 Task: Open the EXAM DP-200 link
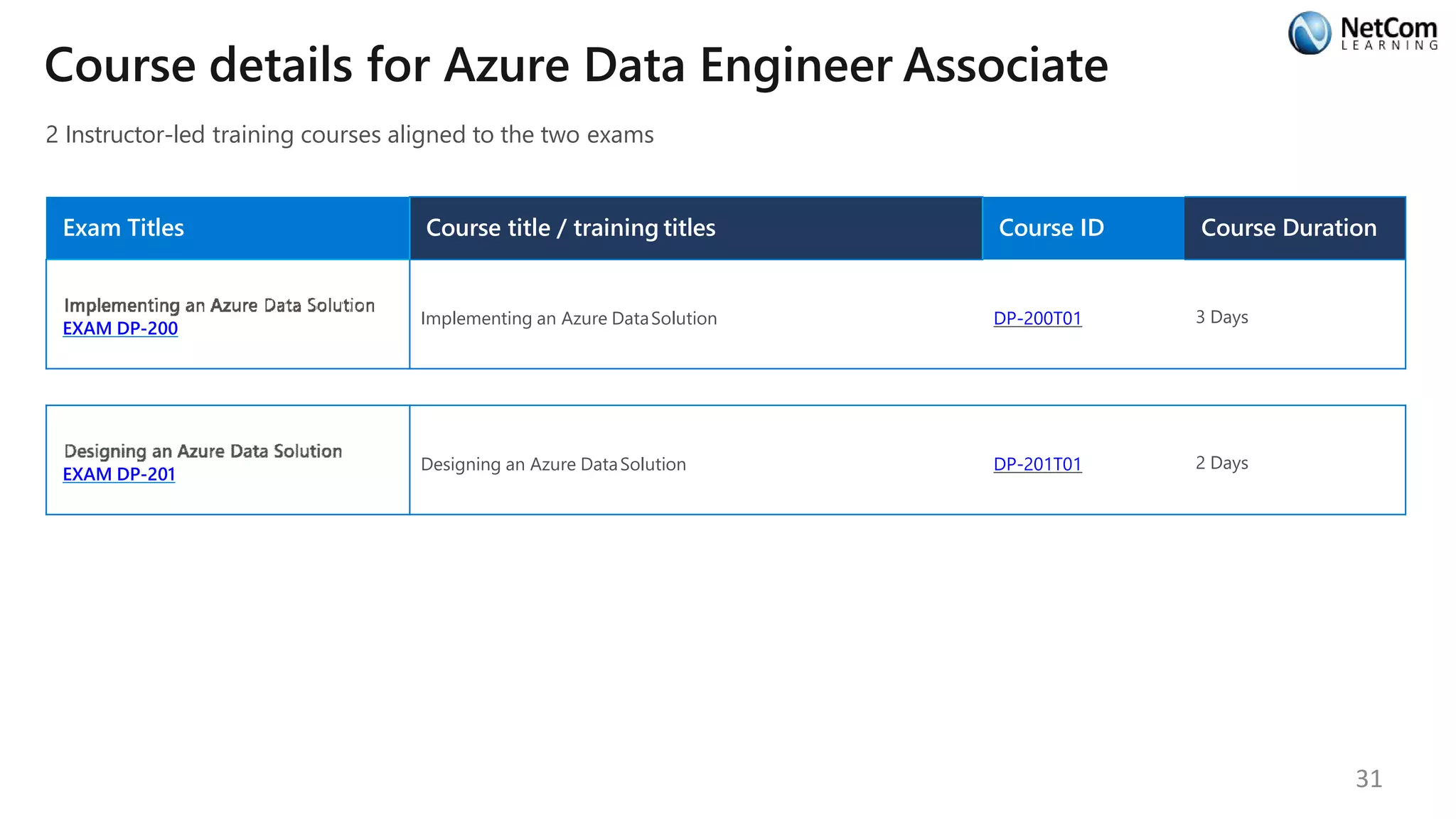120,328
